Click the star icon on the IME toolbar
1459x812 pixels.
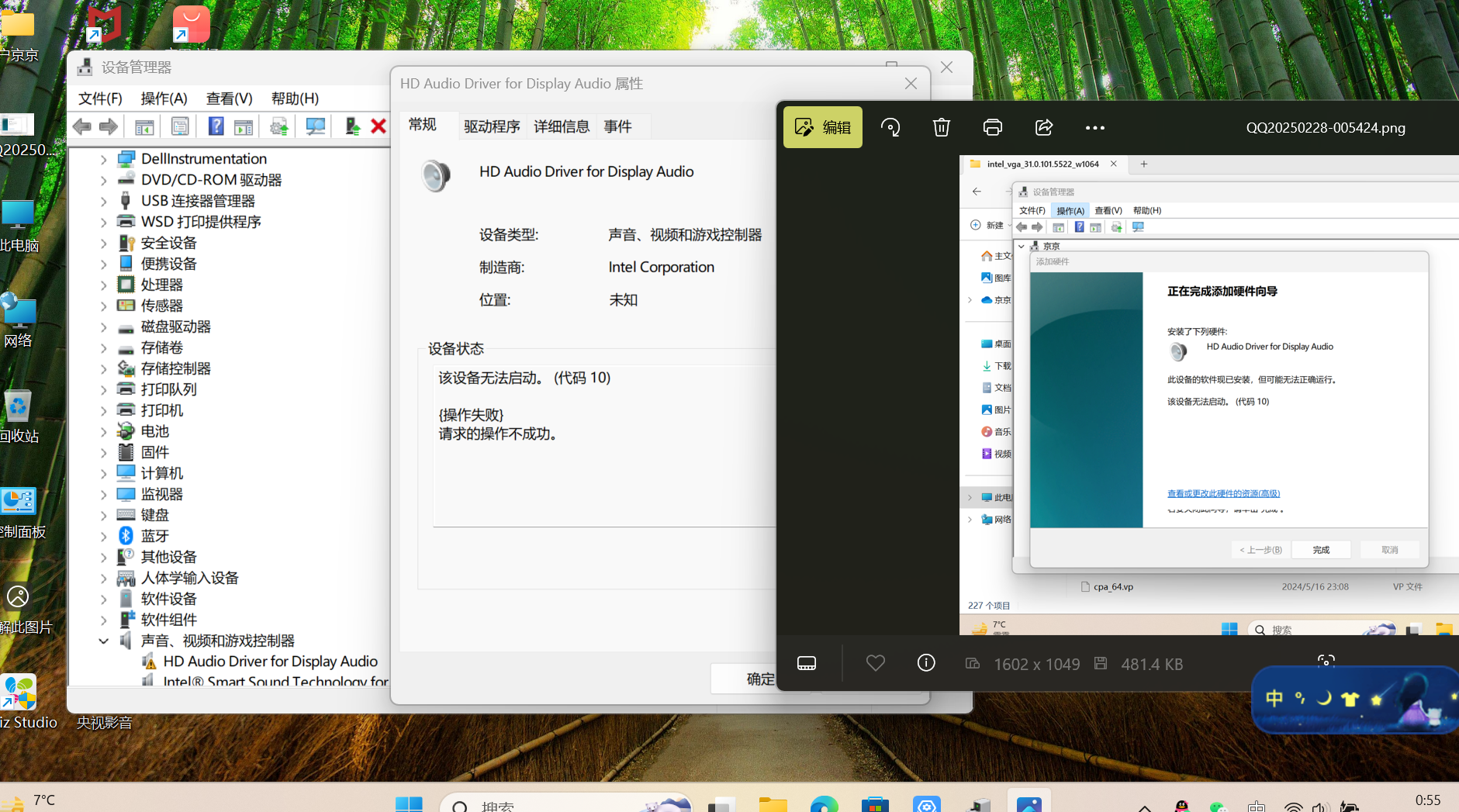(x=1377, y=700)
